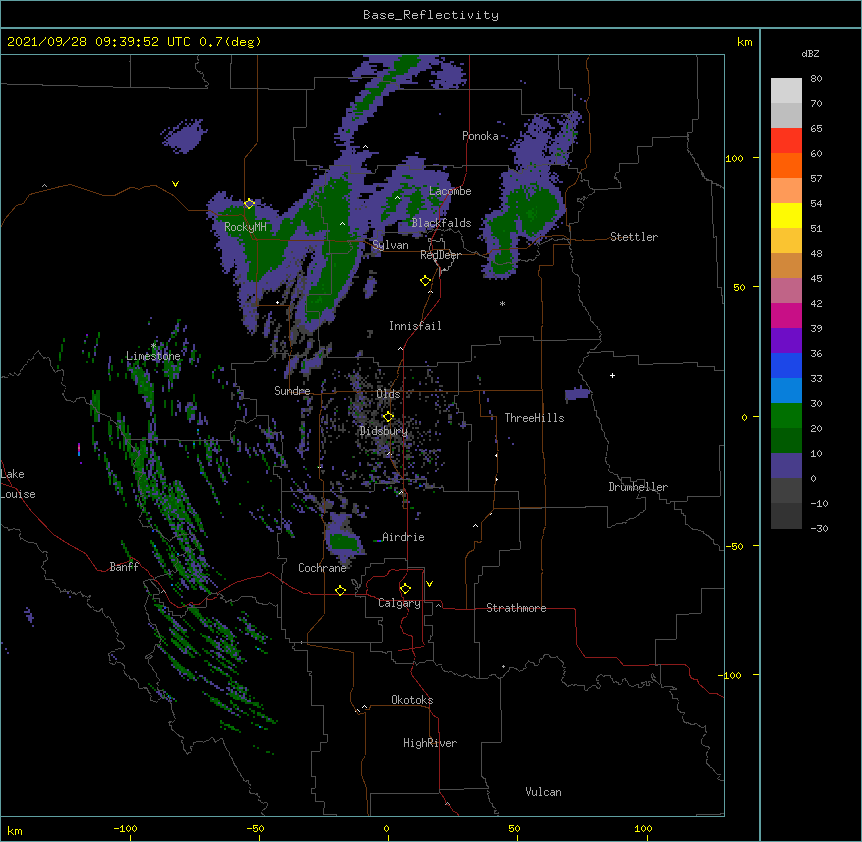Screen dimensions: 862x842
Task: Click the Cochrane city label
Action: [322, 568]
